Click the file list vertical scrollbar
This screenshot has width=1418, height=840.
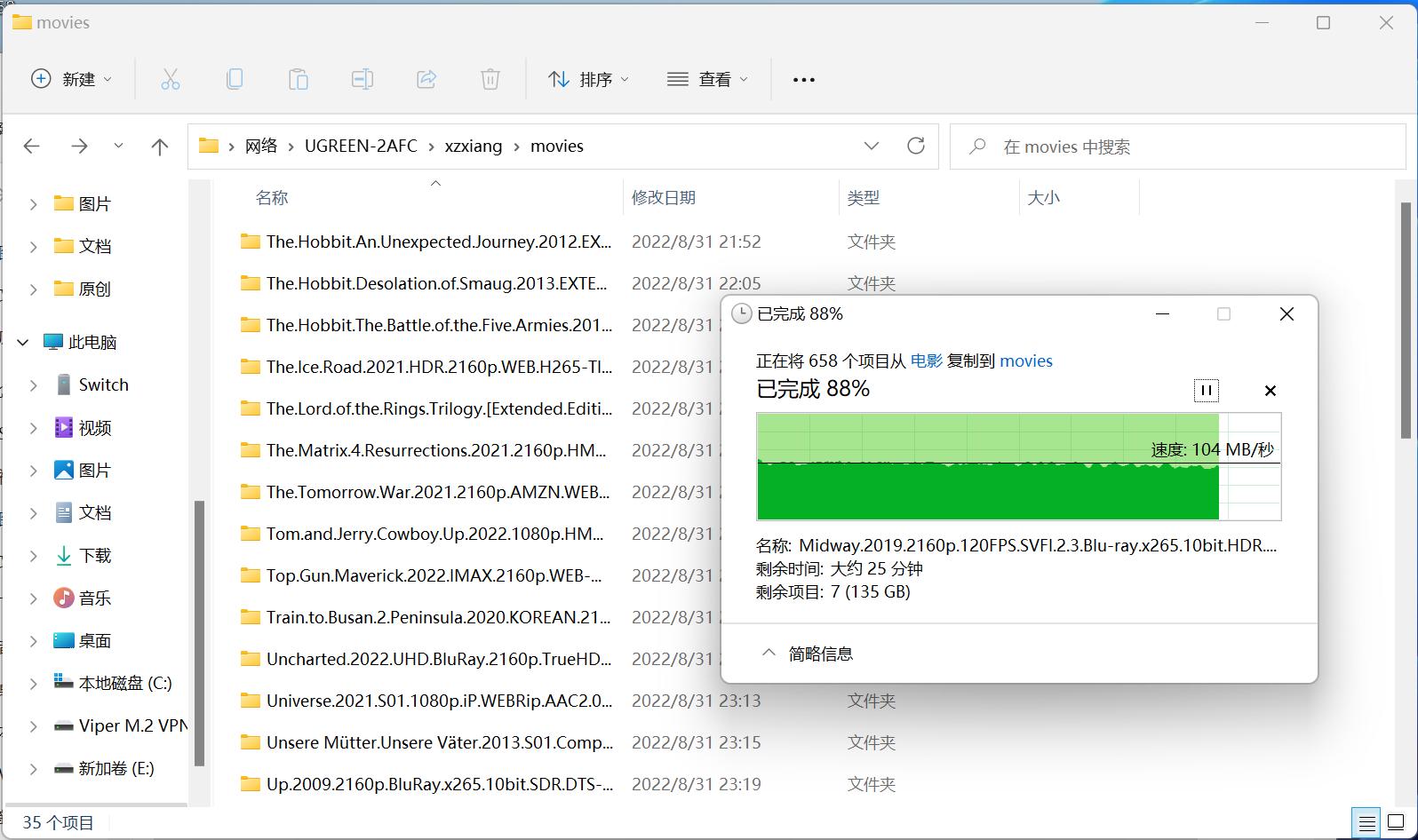click(1406, 320)
